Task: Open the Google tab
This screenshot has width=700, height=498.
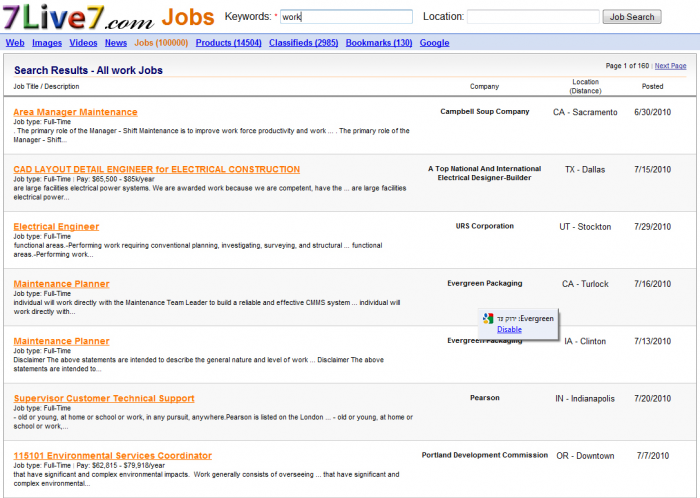Action: click(434, 43)
